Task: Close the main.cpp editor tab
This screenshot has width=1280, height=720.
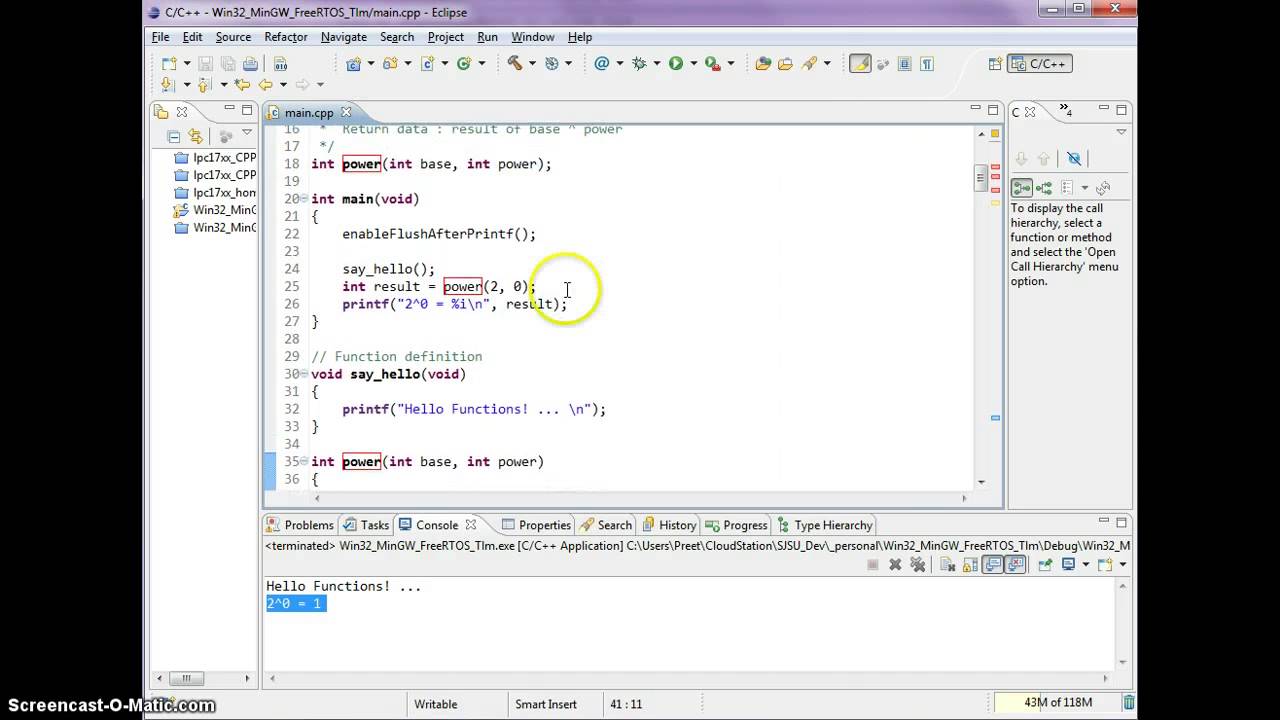Action: pos(346,112)
